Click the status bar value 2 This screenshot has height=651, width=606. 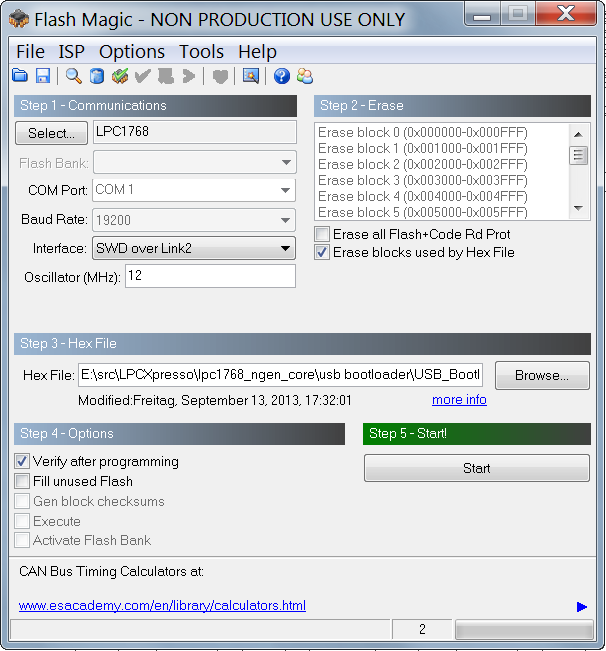422,629
